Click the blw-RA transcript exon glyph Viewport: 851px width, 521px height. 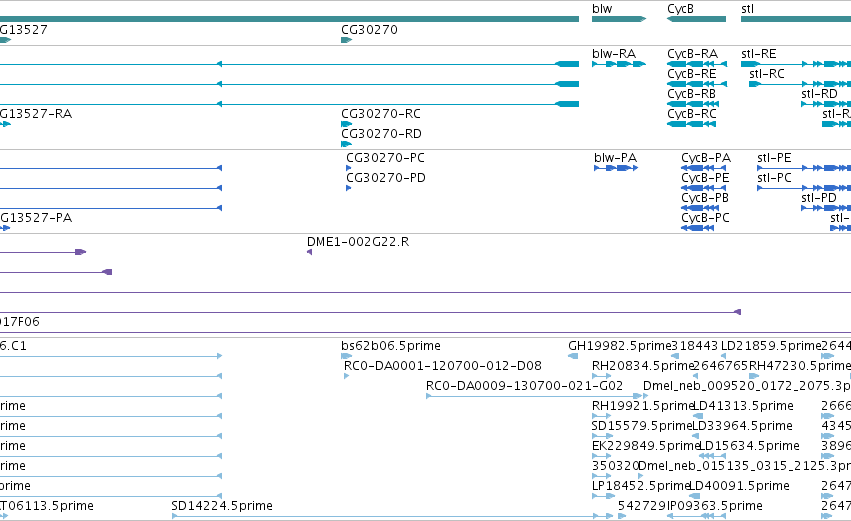point(619,64)
